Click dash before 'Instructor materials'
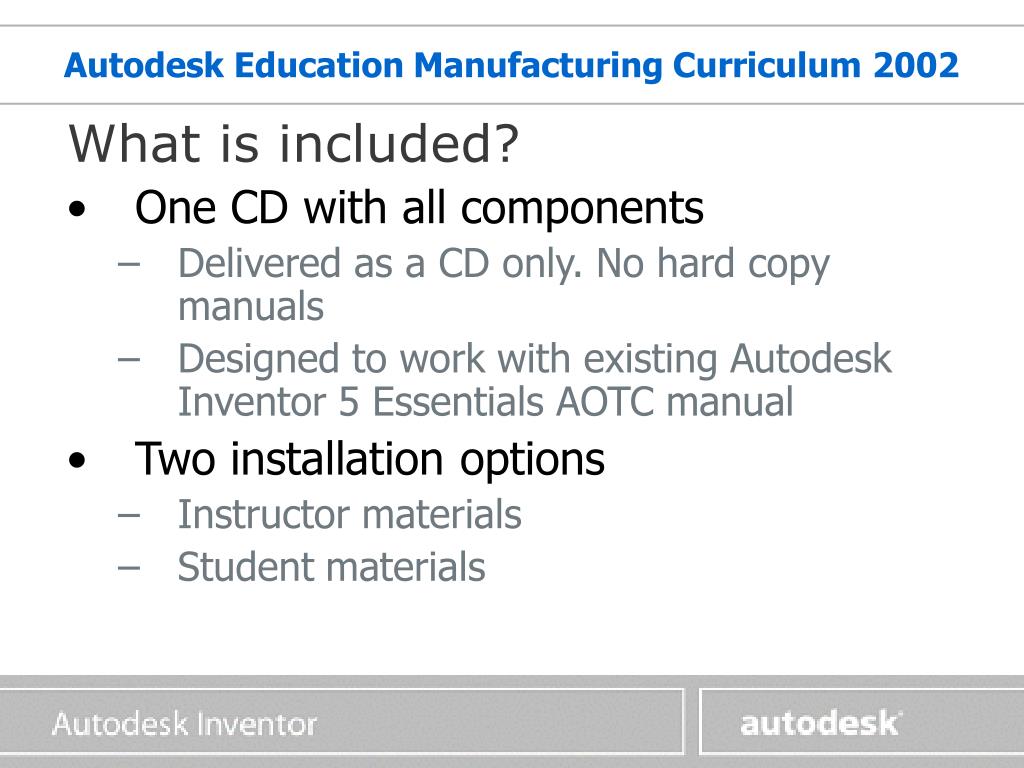The height and width of the screenshot is (768, 1024). [129, 515]
